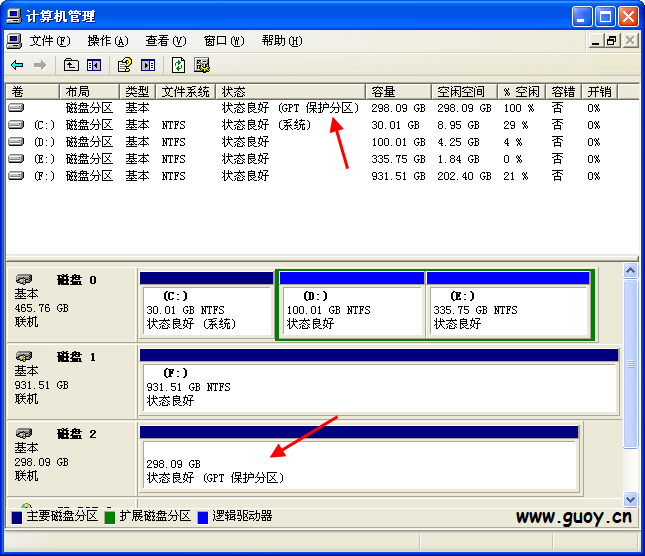Screen dimensions: 645x556
Task: Click the 335.75 GB capacity cell in list
Action: 398,159
